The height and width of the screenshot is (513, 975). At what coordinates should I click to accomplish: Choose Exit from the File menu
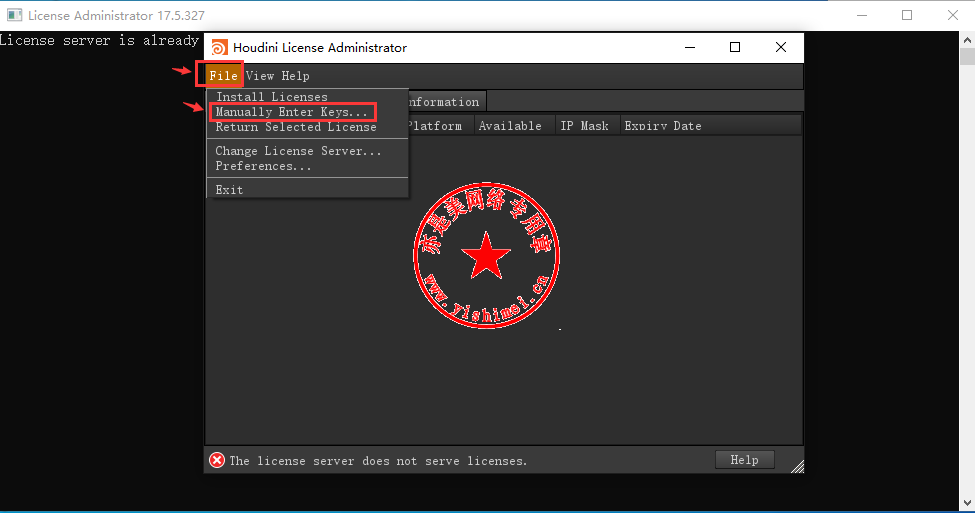(229, 190)
